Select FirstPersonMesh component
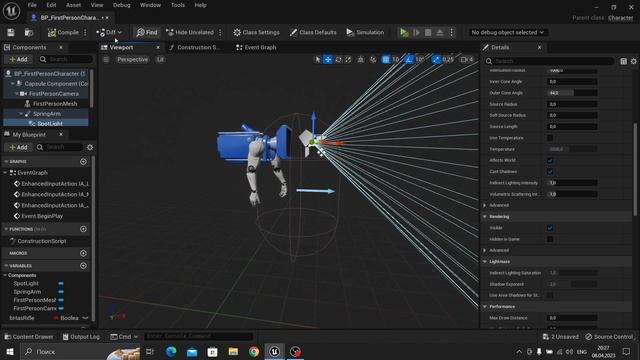The width and height of the screenshot is (640, 360). [x=55, y=104]
